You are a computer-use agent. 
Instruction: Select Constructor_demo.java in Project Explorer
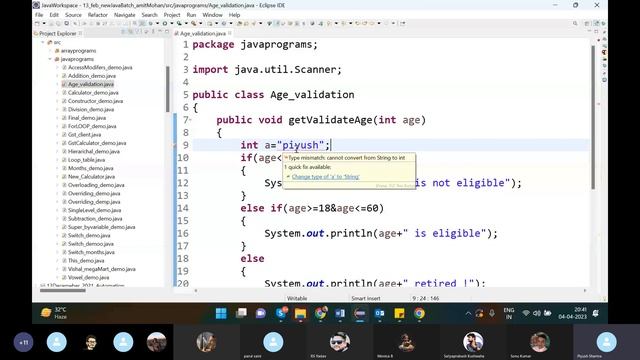(x=95, y=101)
